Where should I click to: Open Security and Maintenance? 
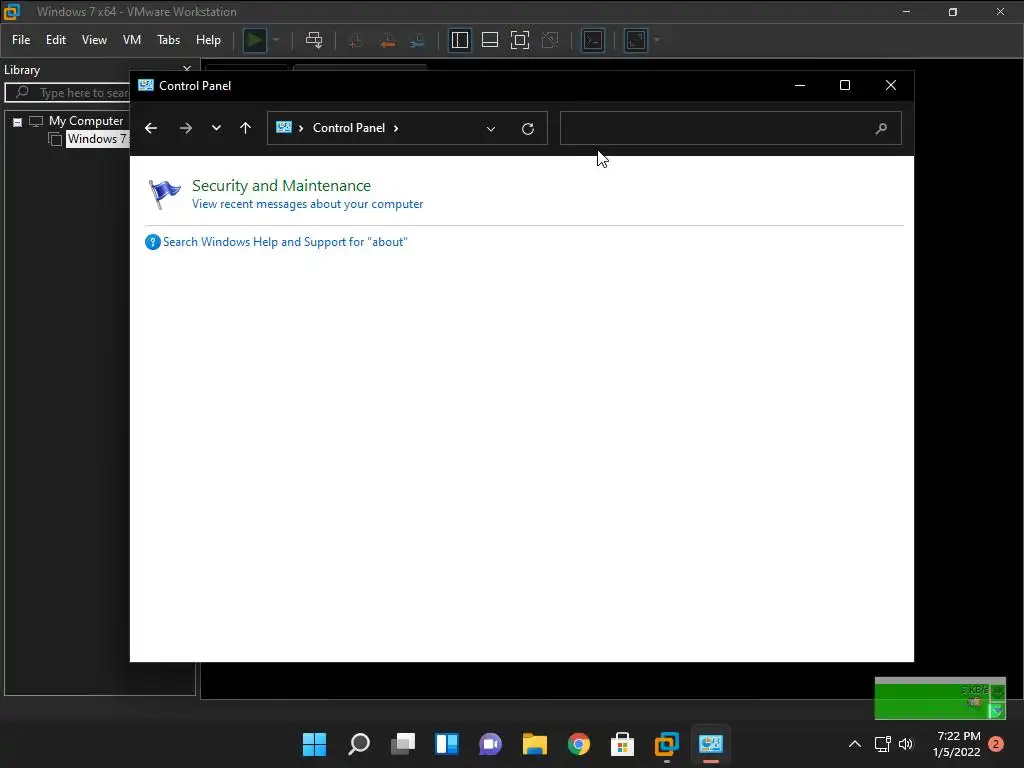(281, 185)
